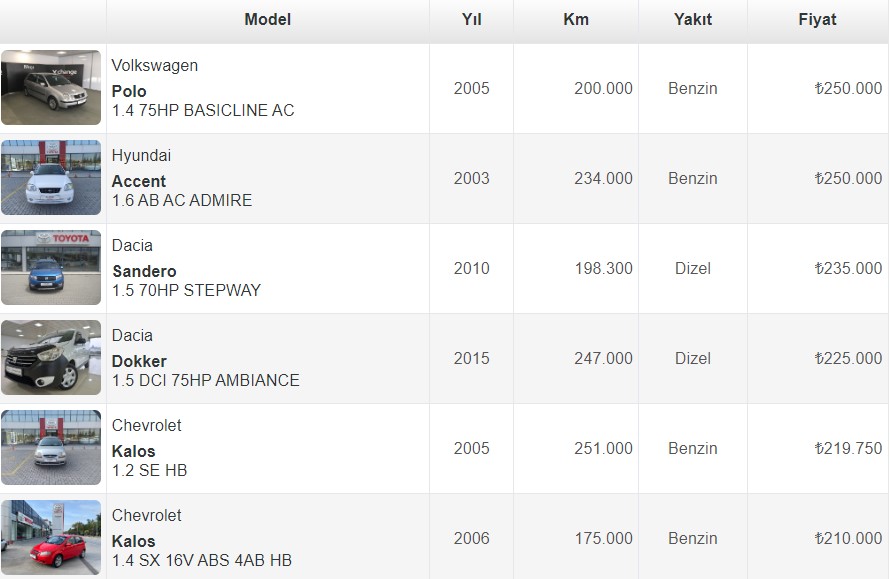Click the ₺250.000 price of the Polo
The image size is (890, 579).
point(848,88)
